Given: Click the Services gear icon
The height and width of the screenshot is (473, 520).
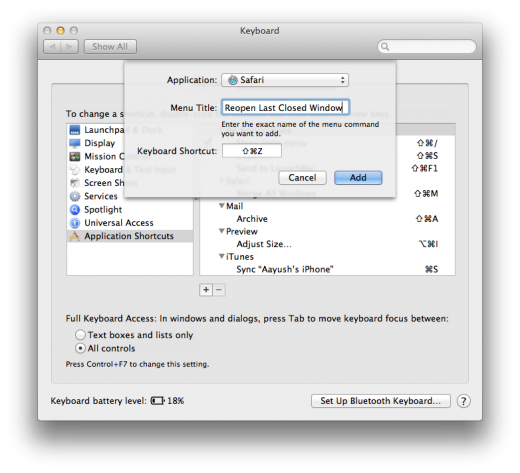Looking at the screenshot, I should click(75, 196).
